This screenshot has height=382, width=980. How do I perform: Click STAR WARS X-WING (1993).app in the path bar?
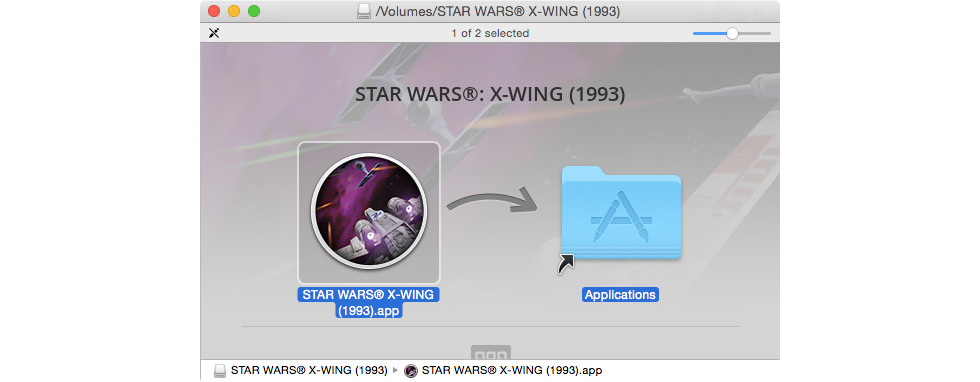(512, 370)
